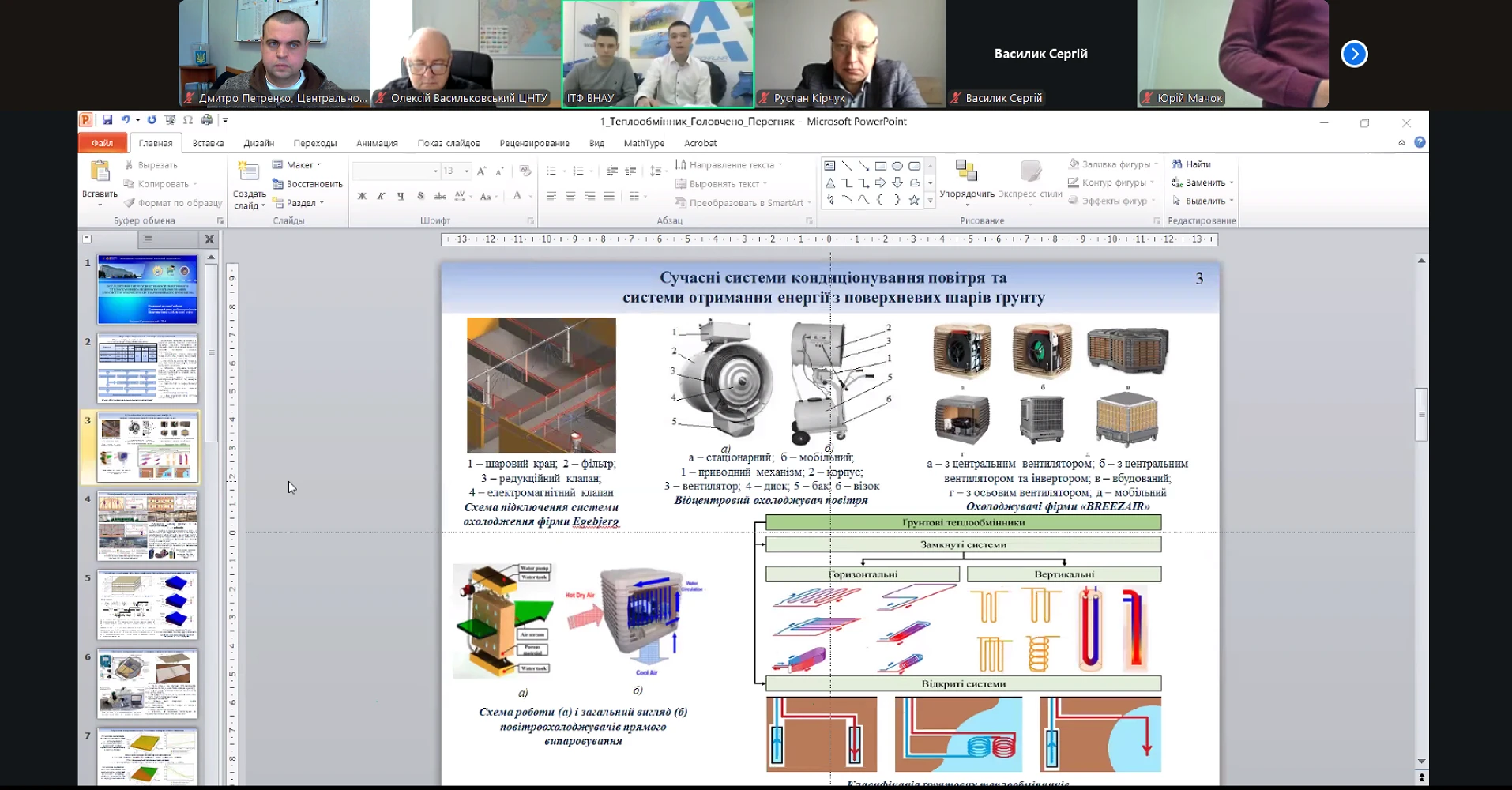1512x790 pixels.
Task: Open the Показ слайдов tab
Action: coord(448,143)
